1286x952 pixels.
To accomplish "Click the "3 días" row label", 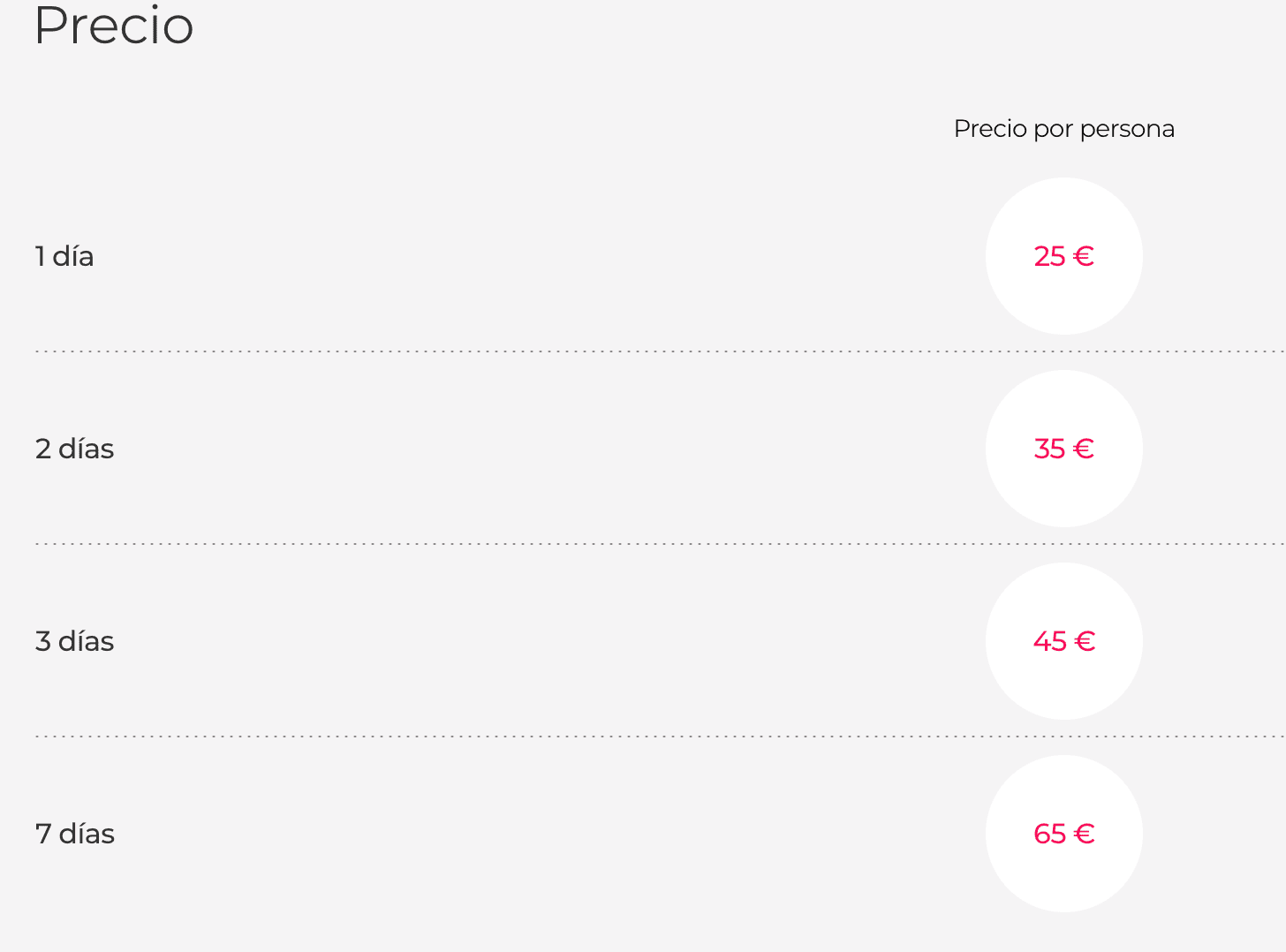I will [x=75, y=641].
